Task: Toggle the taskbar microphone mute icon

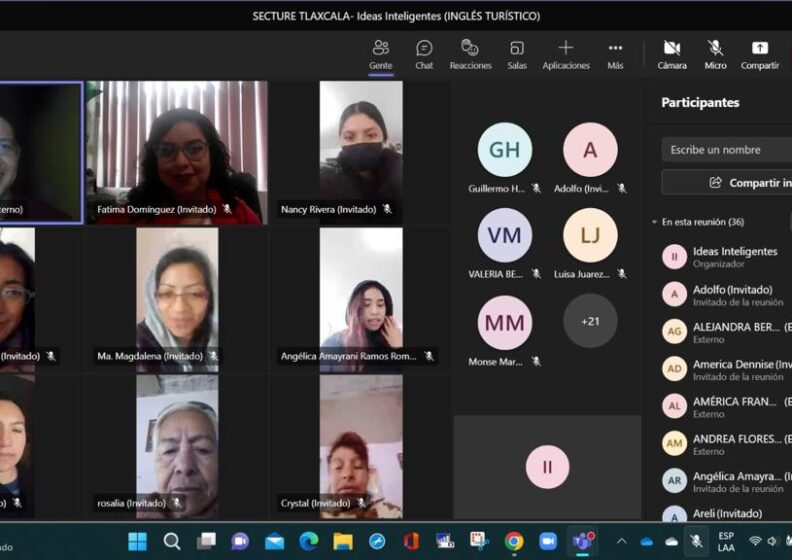Action: pyautogui.click(x=696, y=541)
